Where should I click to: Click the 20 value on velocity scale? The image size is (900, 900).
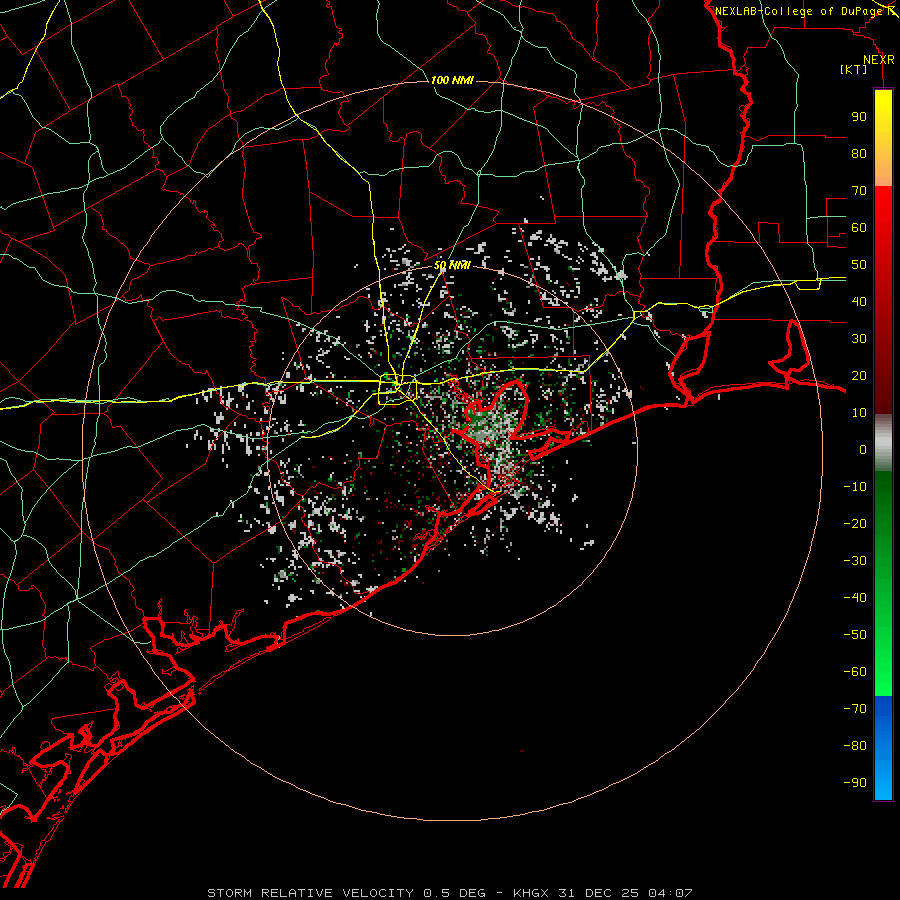(x=859, y=375)
